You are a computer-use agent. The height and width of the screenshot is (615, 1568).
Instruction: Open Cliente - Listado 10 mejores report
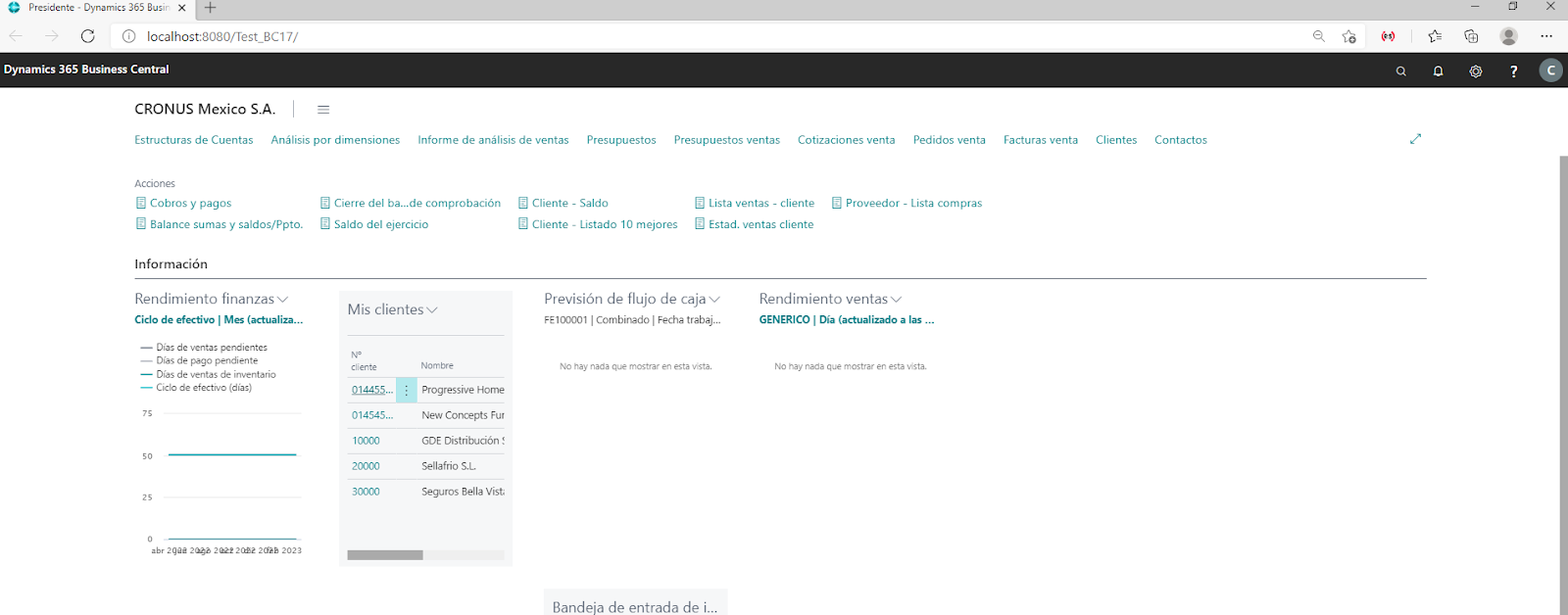598,224
